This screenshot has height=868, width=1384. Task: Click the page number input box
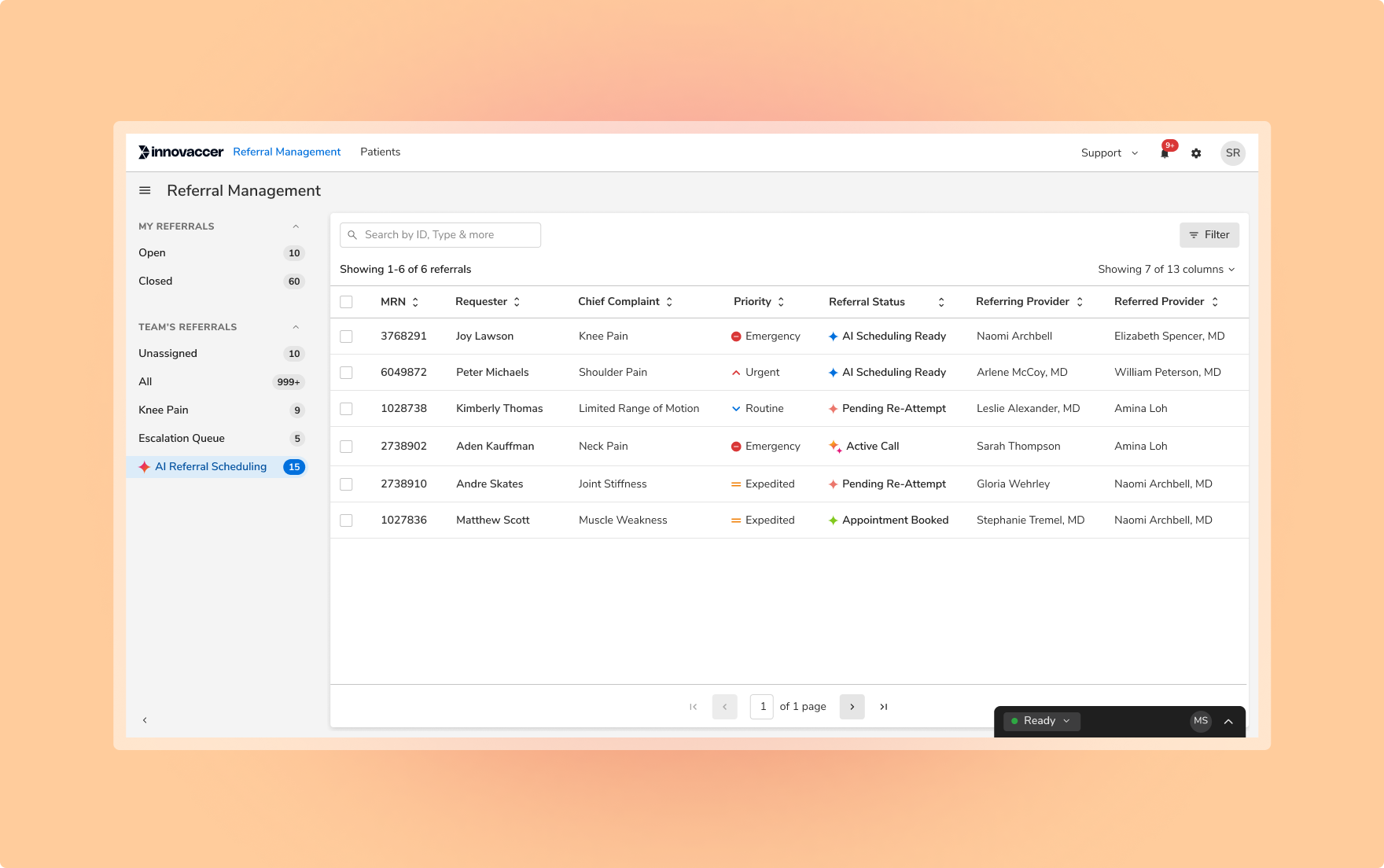pos(762,707)
